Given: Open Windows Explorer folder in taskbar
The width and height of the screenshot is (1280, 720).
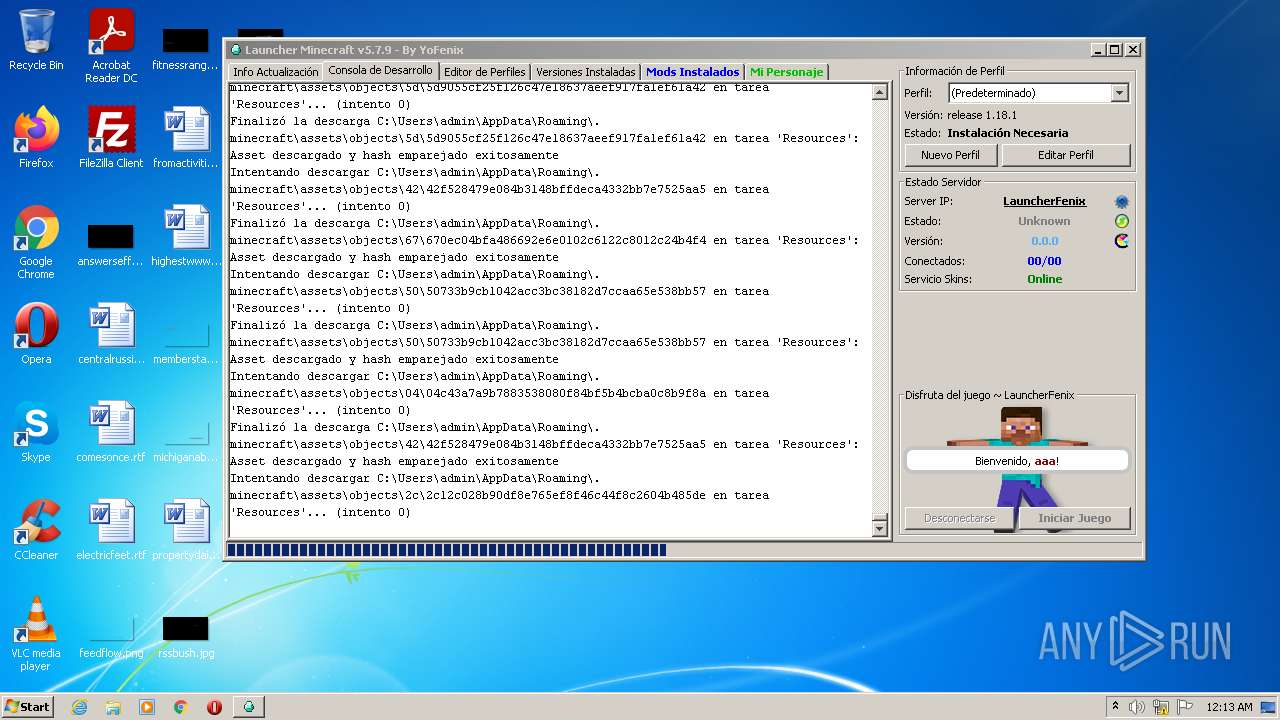Looking at the screenshot, I should (x=113, y=707).
